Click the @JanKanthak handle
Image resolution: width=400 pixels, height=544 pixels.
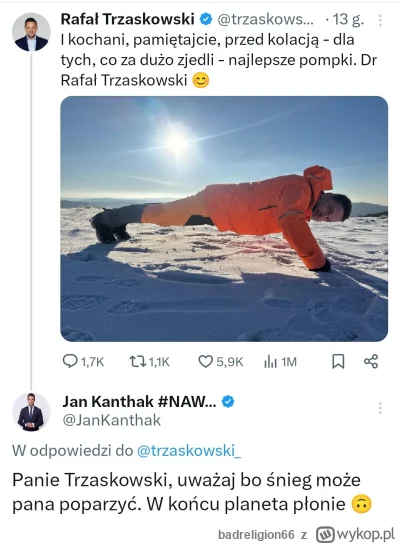[x=111, y=420]
